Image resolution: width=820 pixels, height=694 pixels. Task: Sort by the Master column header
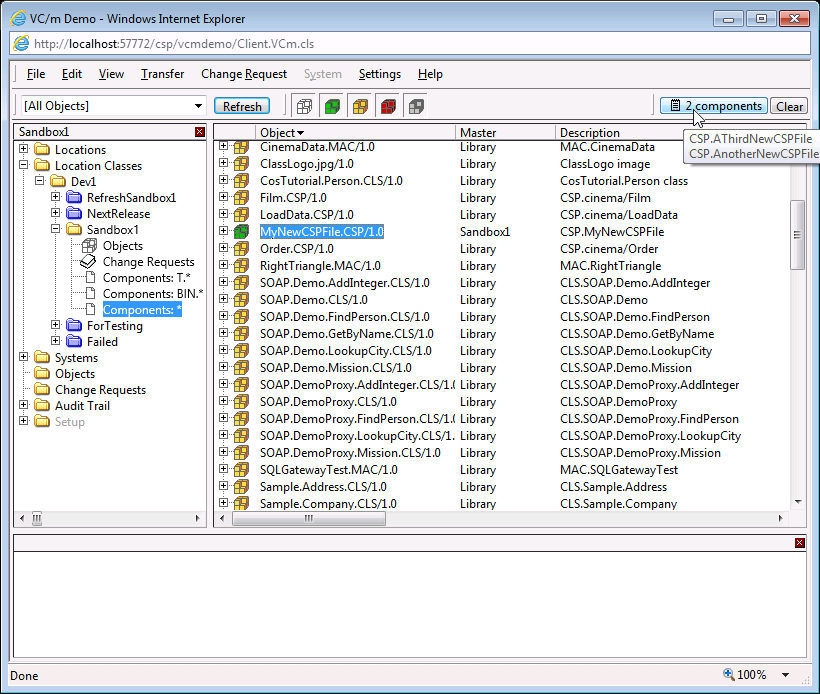[478, 132]
